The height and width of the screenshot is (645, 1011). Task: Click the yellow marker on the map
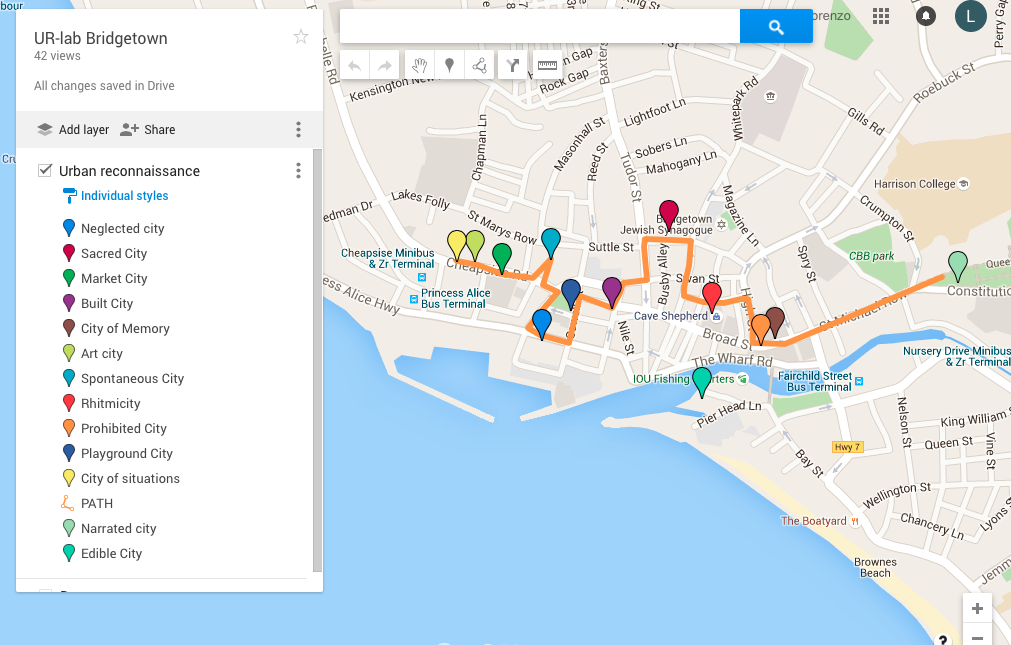[x=456, y=243]
